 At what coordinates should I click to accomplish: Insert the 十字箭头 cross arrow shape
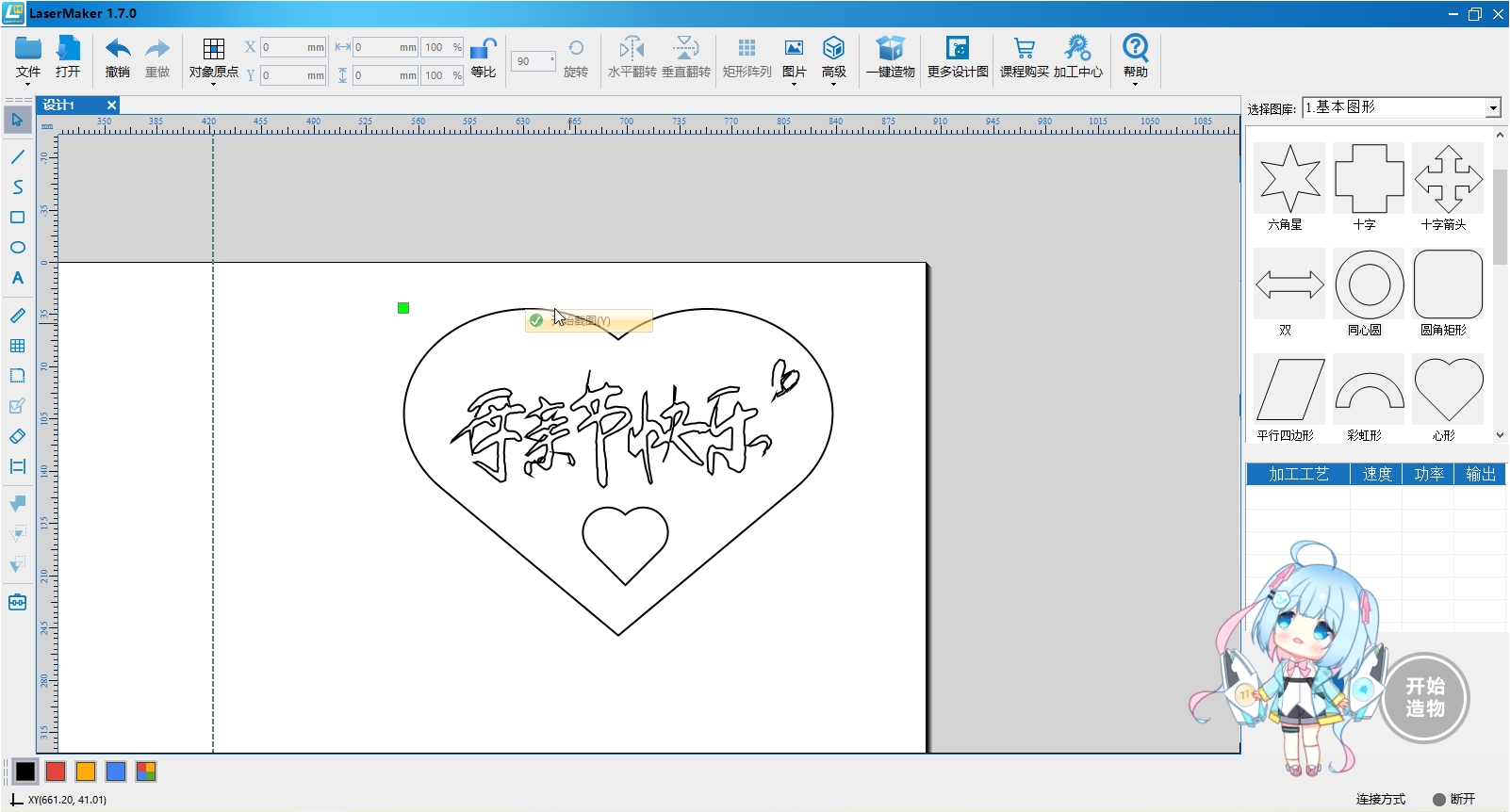tap(1448, 179)
